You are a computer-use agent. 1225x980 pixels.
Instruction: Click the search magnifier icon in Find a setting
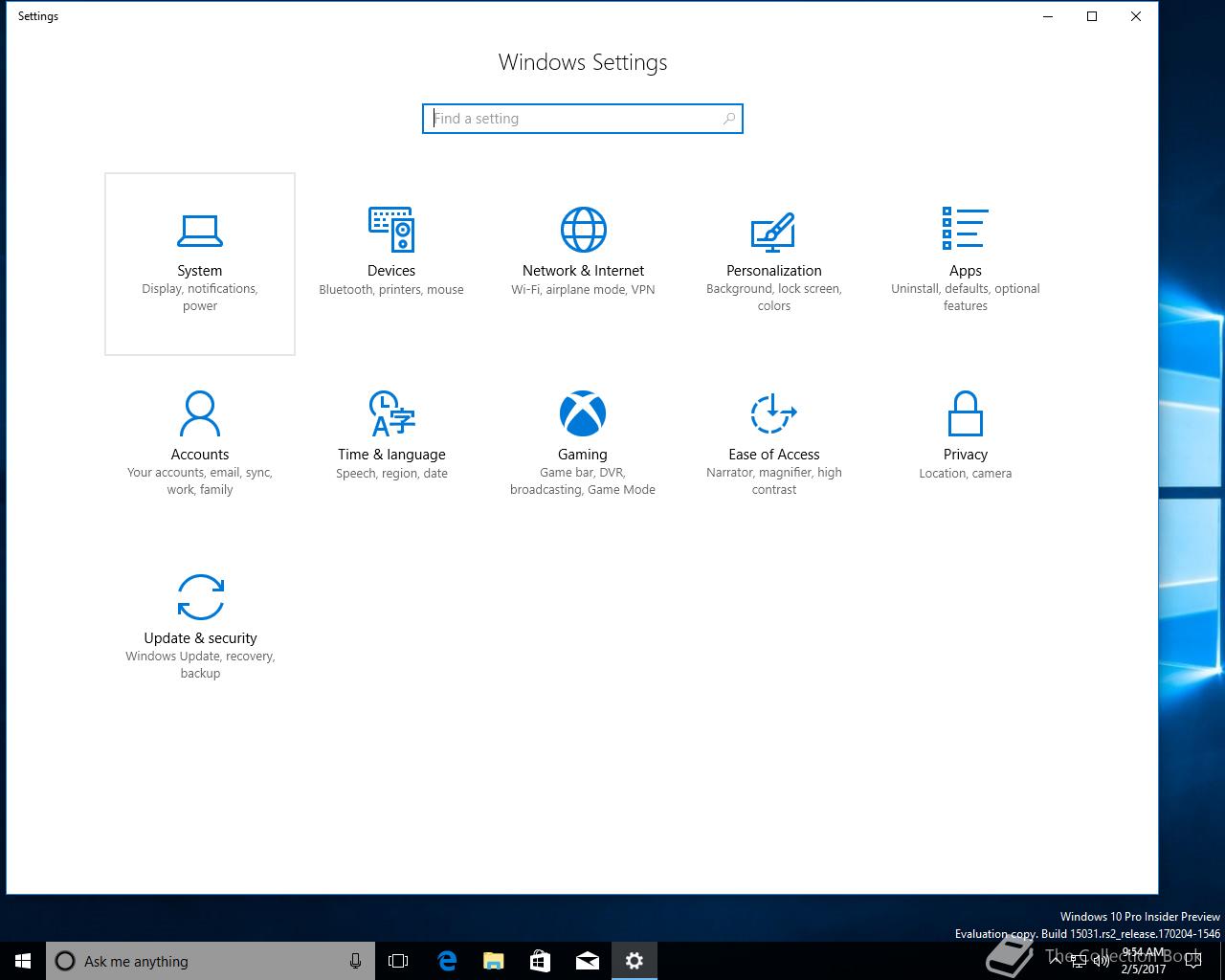click(729, 119)
